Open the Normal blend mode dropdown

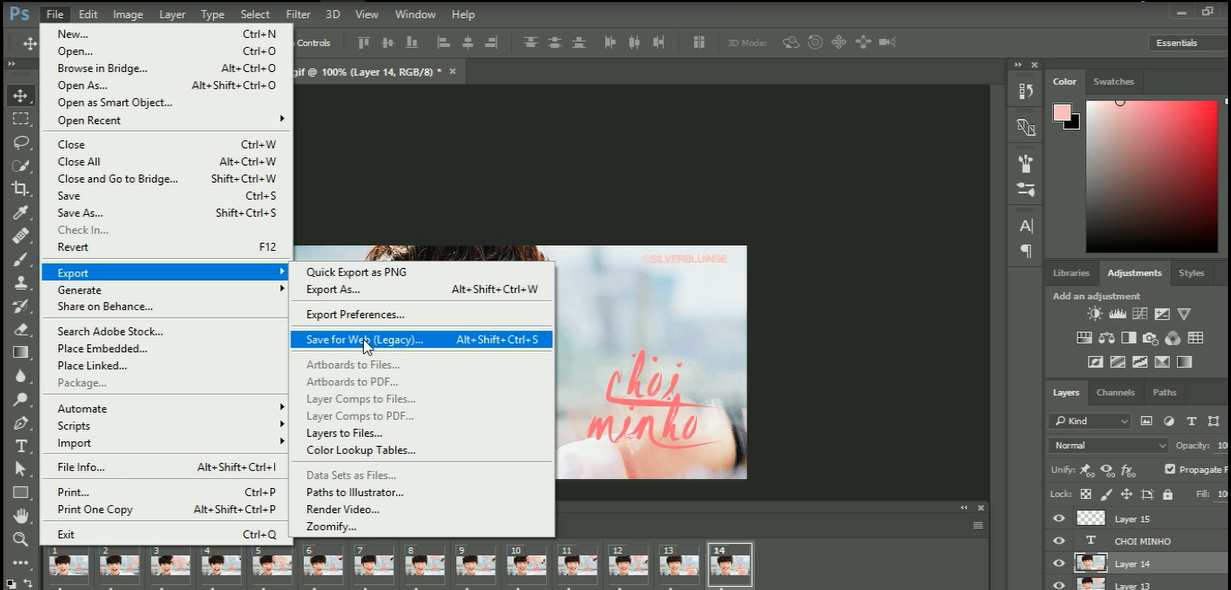[x=1108, y=445]
